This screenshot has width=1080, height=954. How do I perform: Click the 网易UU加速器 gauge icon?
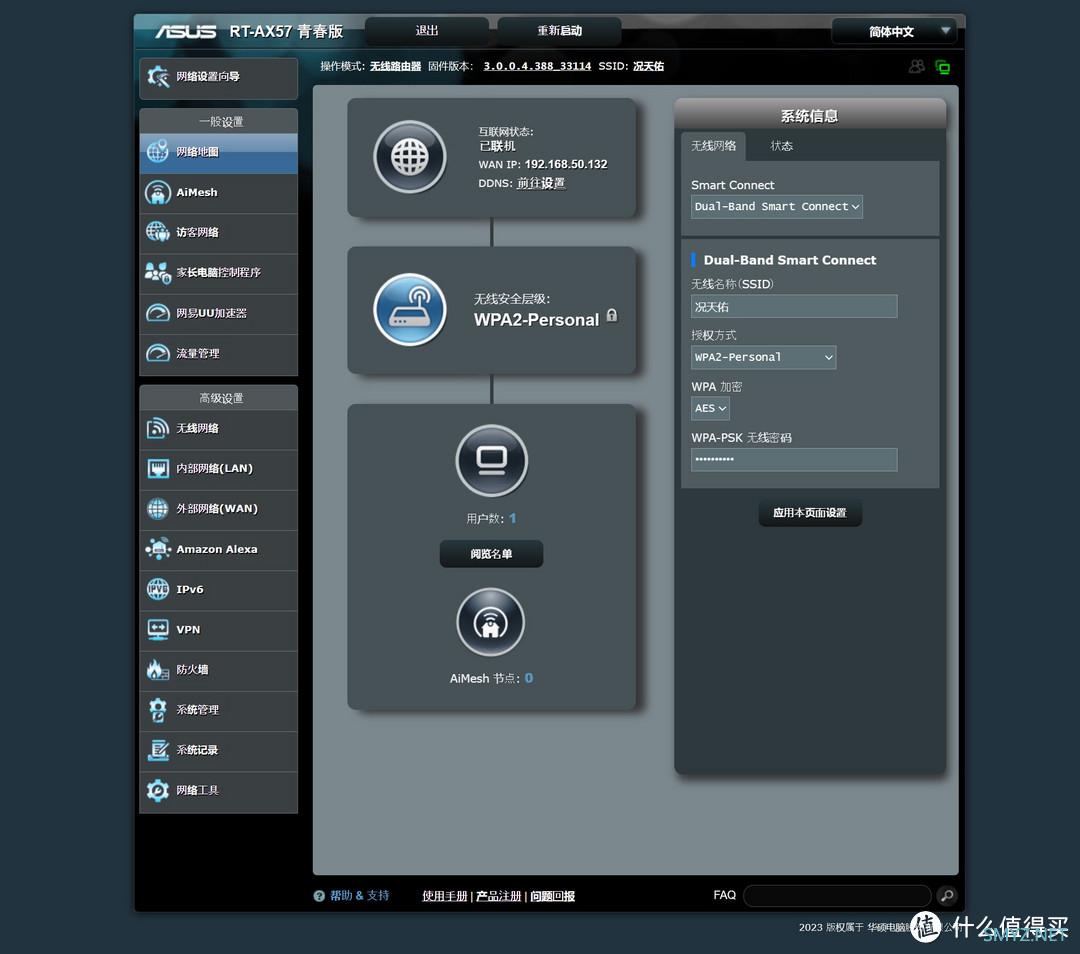pos(158,313)
